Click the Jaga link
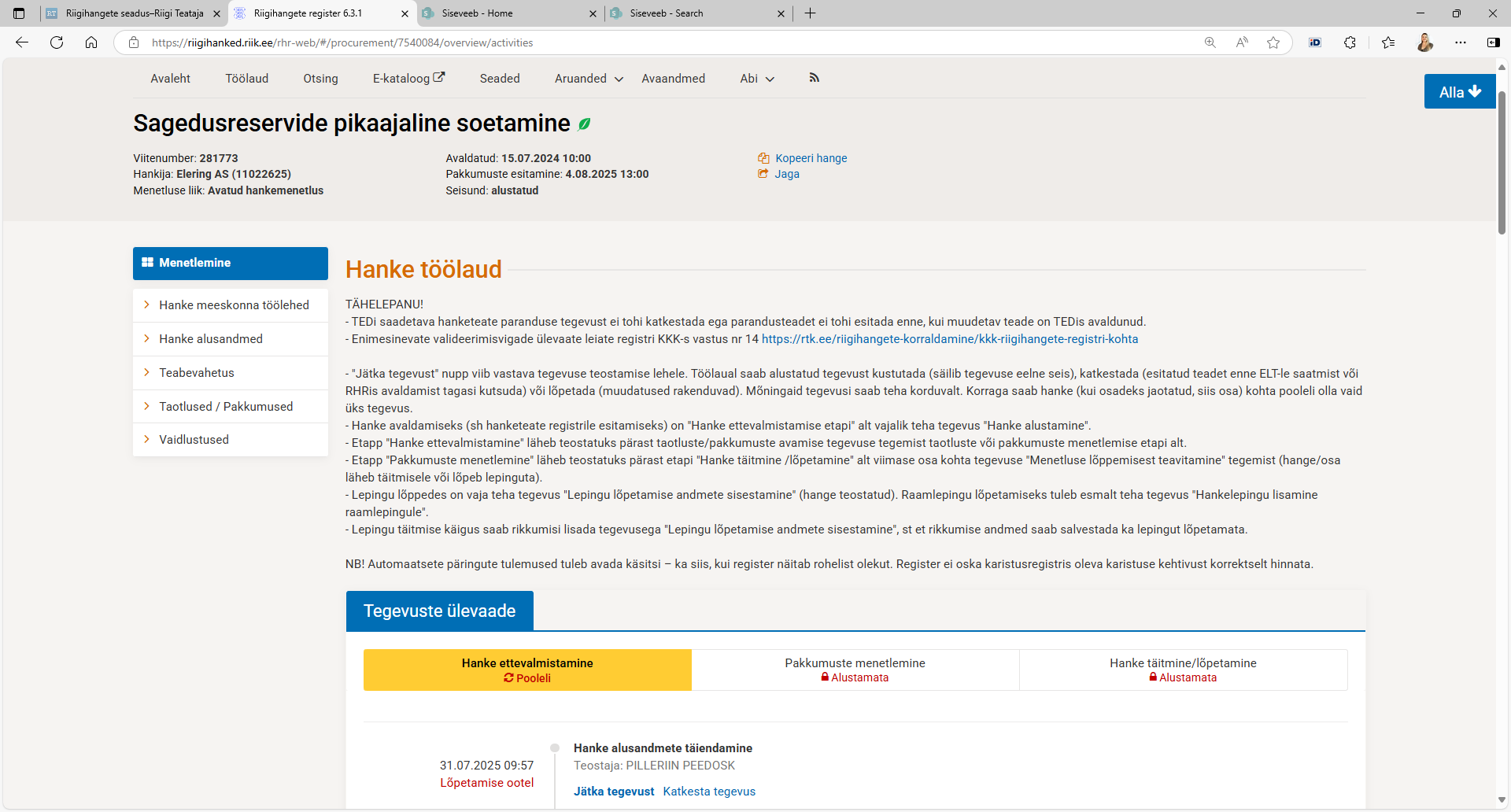The width and height of the screenshot is (1511, 812). coord(787,174)
